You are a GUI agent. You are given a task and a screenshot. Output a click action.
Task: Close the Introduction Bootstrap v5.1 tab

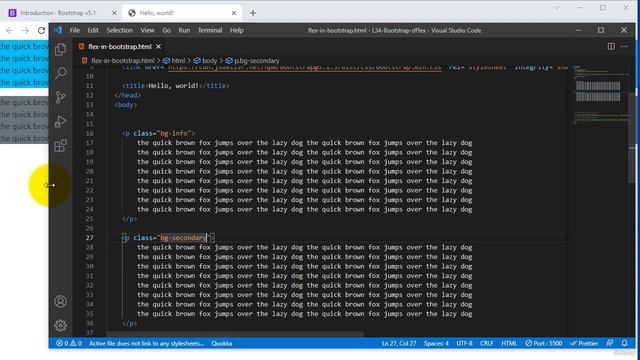tap(114, 13)
